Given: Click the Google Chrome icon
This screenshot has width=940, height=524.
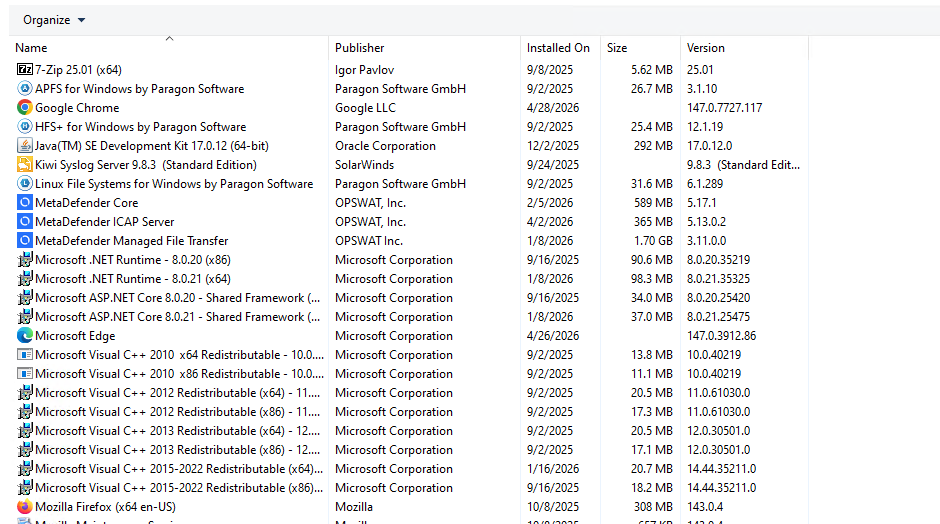Looking at the screenshot, I should coord(25,108).
